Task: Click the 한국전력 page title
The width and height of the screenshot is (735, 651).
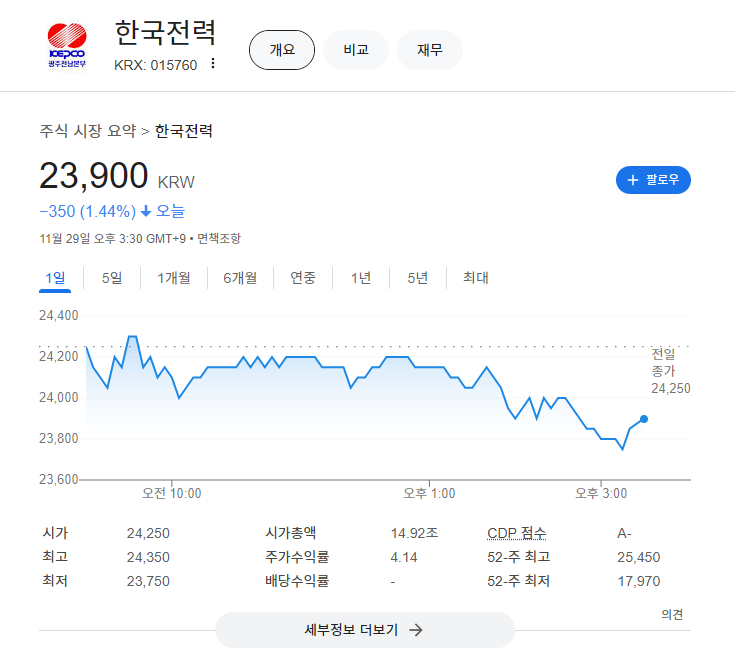Action: (165, 33)
